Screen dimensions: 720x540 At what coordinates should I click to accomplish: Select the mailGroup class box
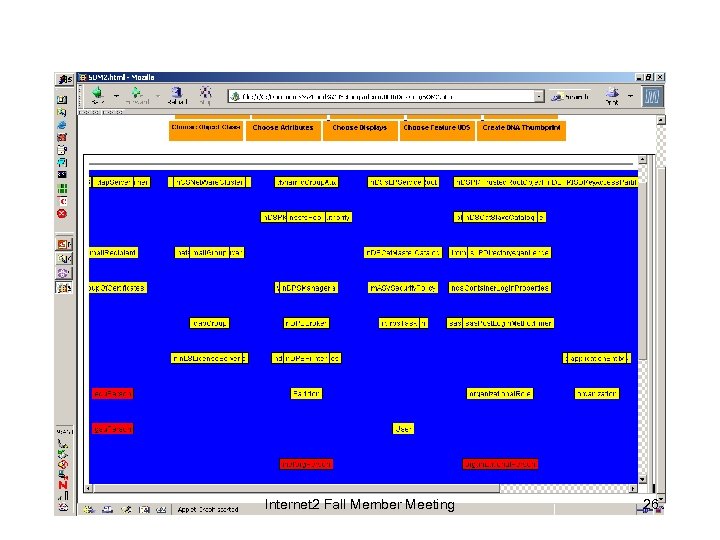[209, 253]
